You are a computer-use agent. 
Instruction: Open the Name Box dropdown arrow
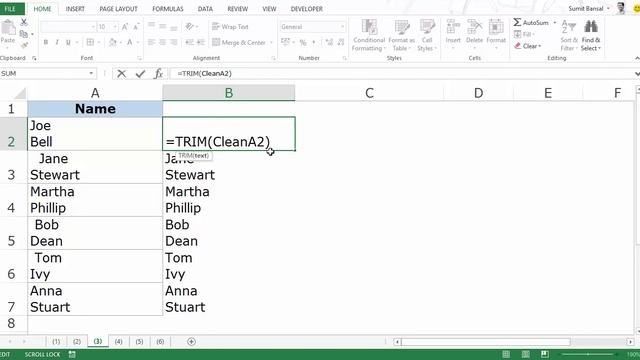[x=91, y=73]
